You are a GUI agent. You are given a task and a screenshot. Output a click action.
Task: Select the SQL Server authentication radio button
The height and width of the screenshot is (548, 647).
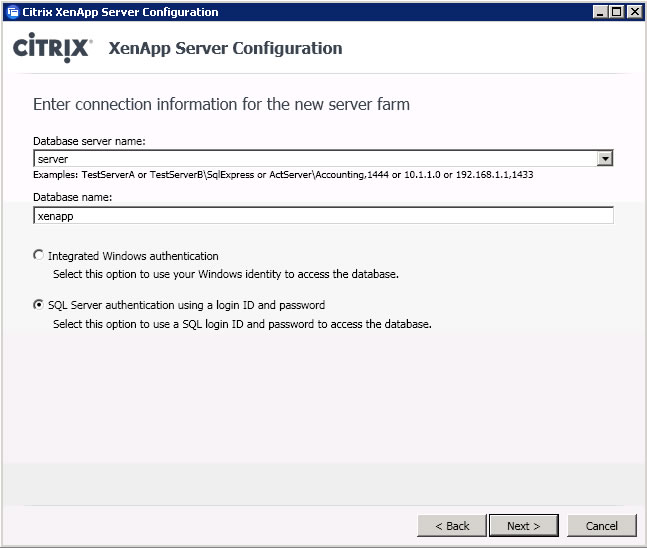[x=38, y=305]
